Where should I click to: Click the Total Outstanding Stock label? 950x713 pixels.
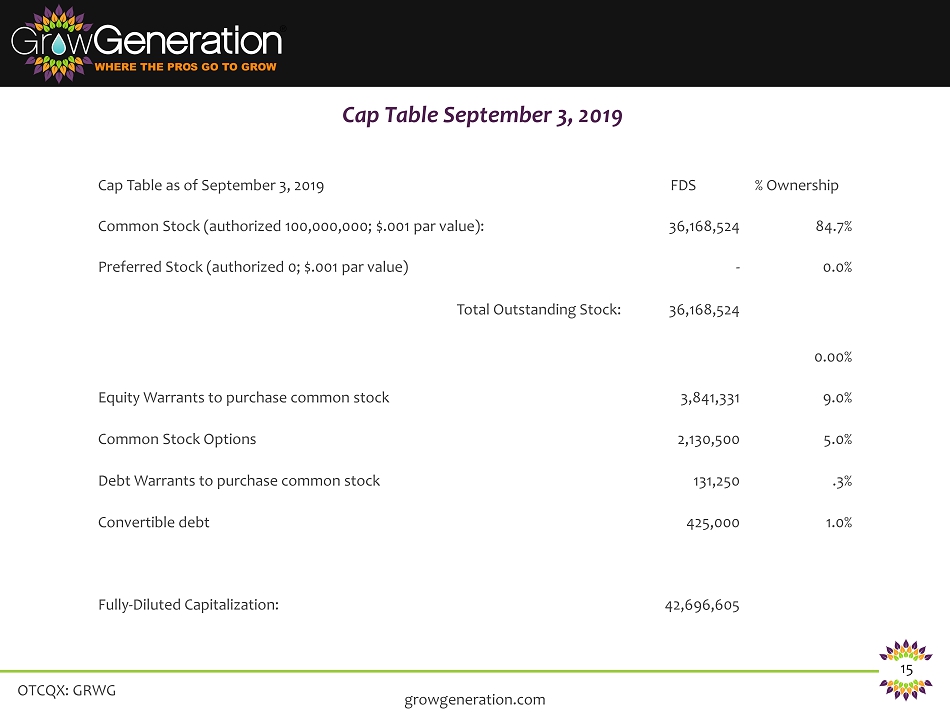(539, 309)
